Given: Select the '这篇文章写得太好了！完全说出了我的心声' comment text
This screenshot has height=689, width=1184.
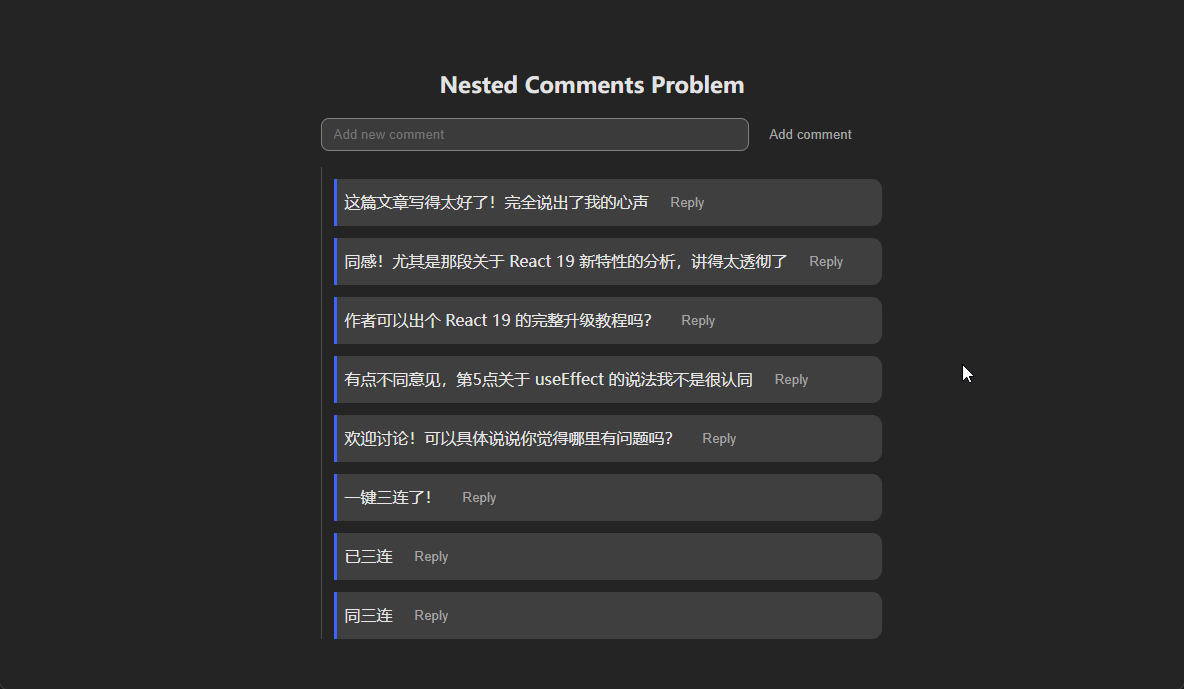Looking at the screenshot, I should 496,203.
